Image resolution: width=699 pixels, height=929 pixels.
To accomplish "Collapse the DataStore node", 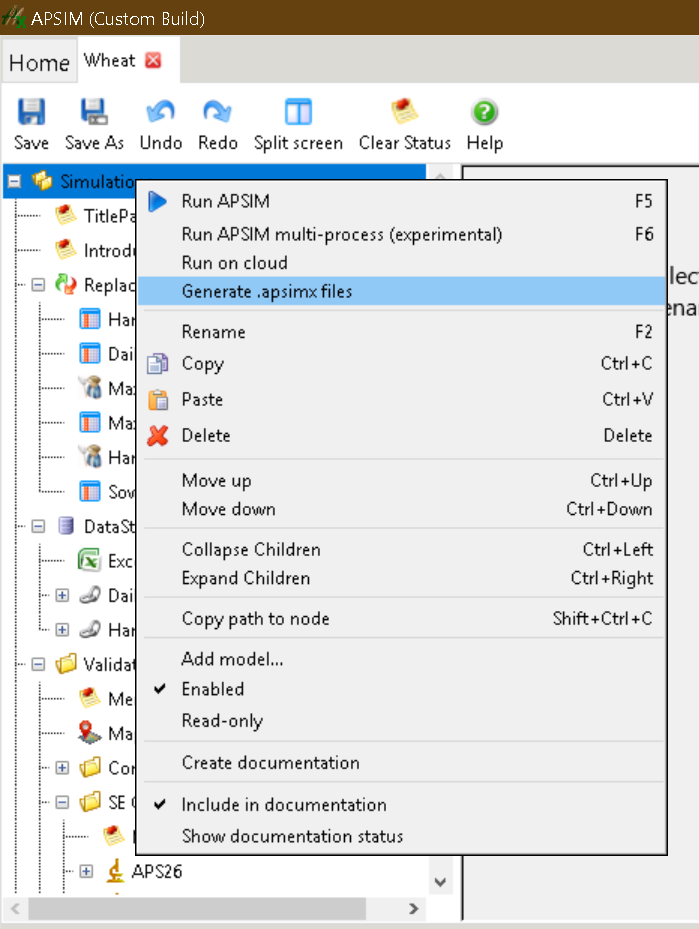I will point(39,526).
